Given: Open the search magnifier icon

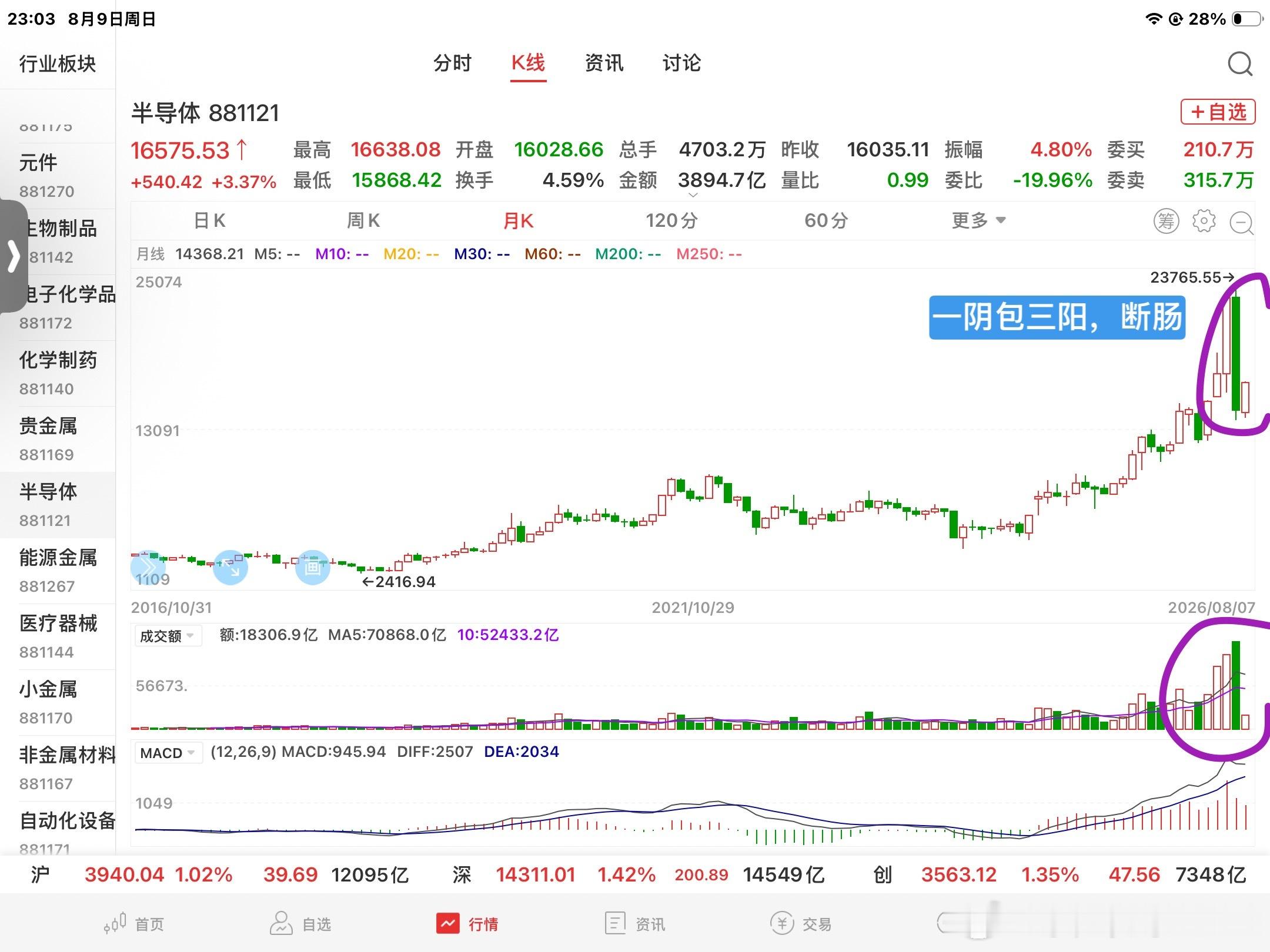Looking at the screenshot, I should click(1240, 63).
